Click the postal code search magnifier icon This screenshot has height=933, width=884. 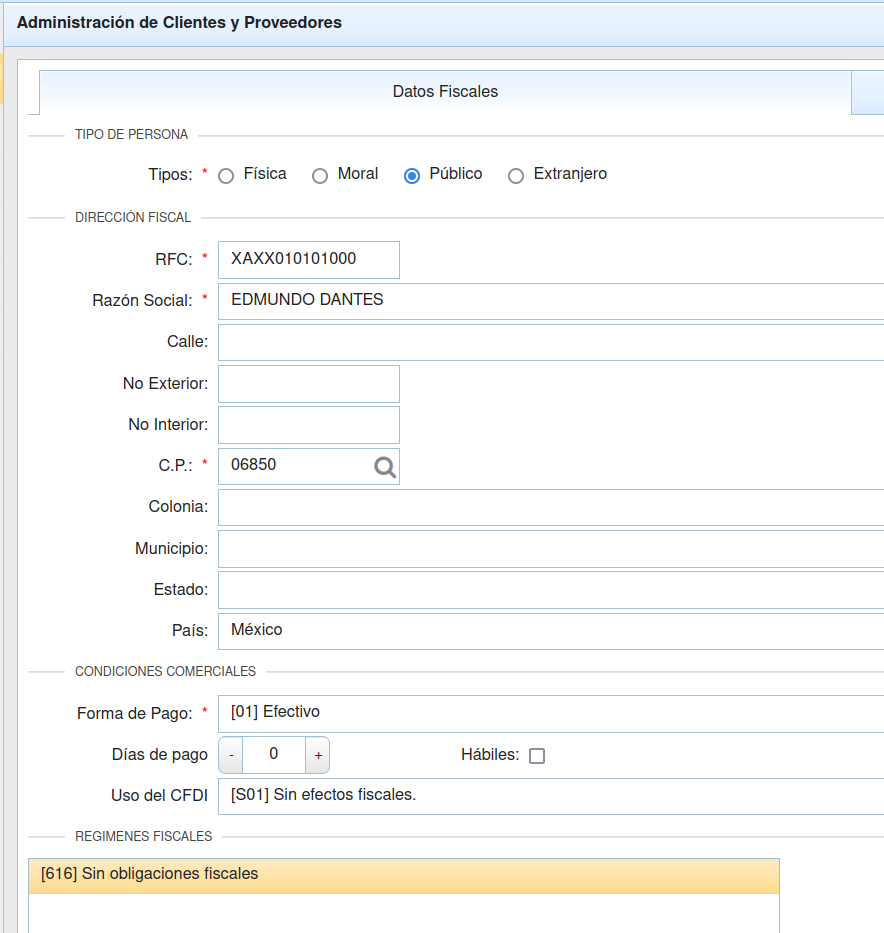385,467
